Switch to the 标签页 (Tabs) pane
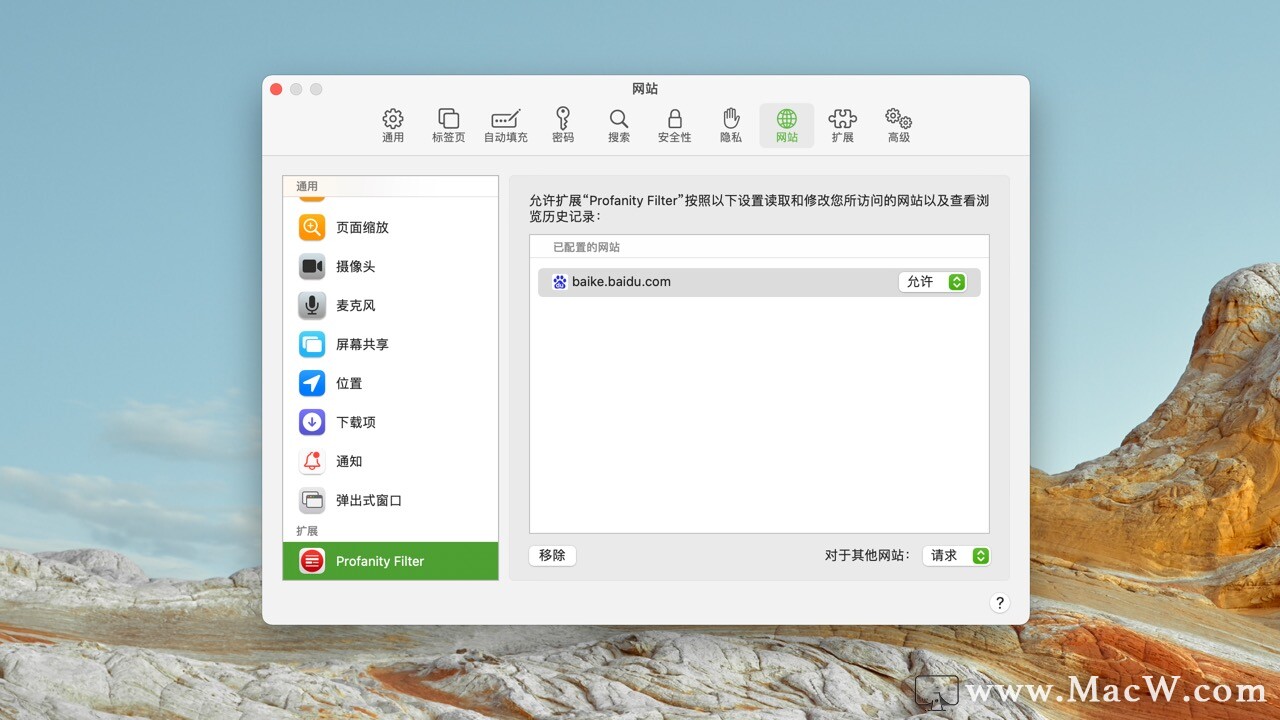The width and height of the screenshot is (1280, 720). pos(449,126)
